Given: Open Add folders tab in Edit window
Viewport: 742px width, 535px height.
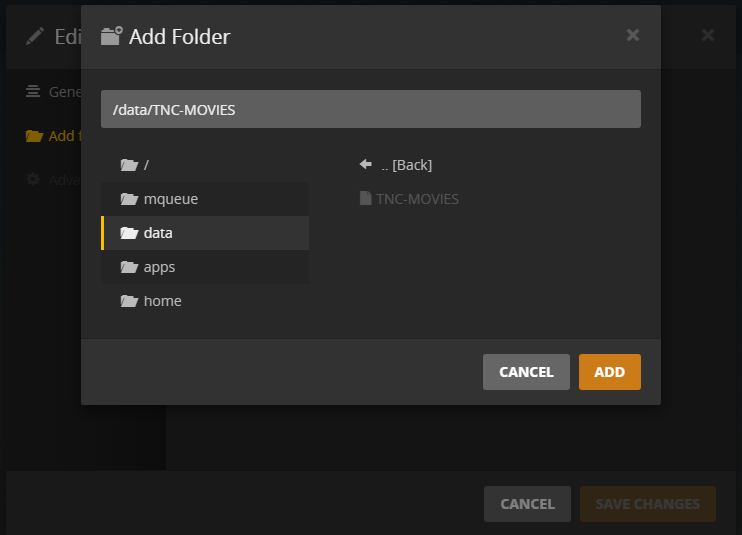Looking at the screenshot, I should coord(53,136).
